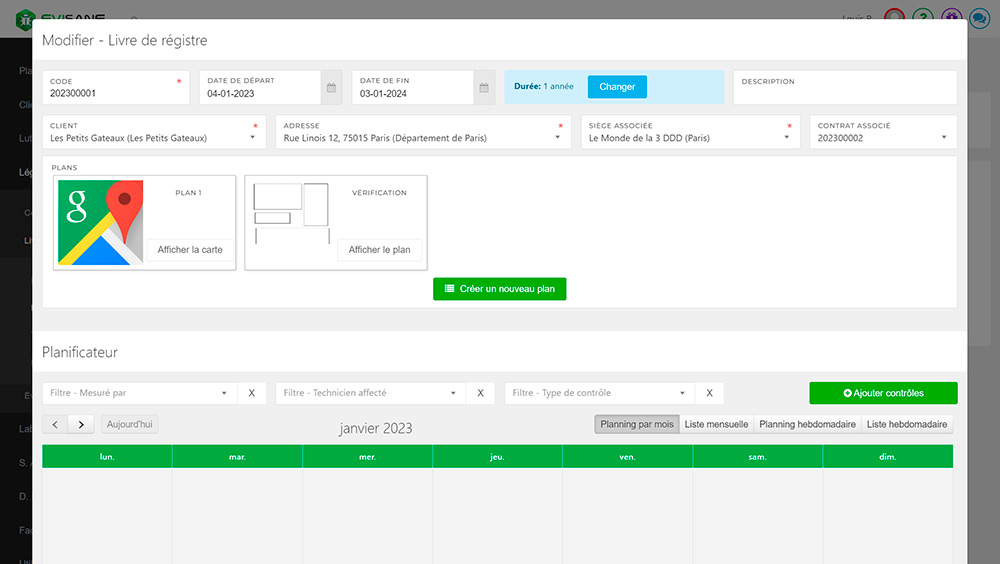This screenshot has height=564, width=1000.
Task: Switch to Planning hebdomadaire view
Action: point(807,424)
